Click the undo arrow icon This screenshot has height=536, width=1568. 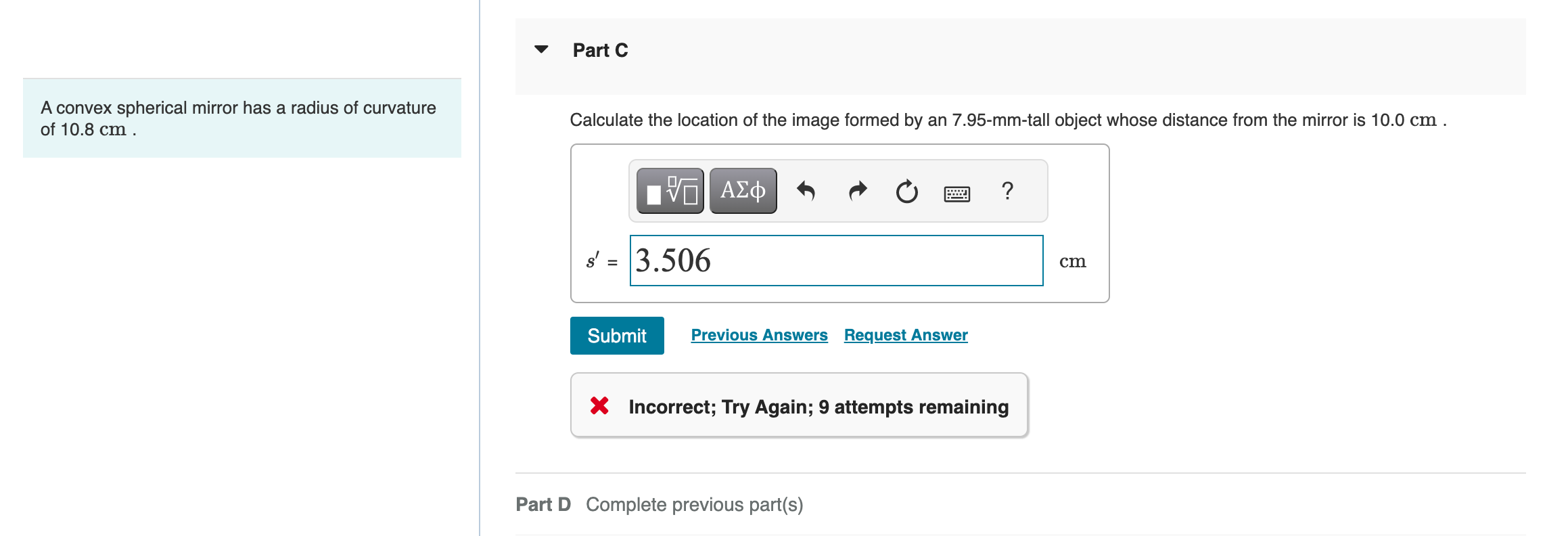807,192
